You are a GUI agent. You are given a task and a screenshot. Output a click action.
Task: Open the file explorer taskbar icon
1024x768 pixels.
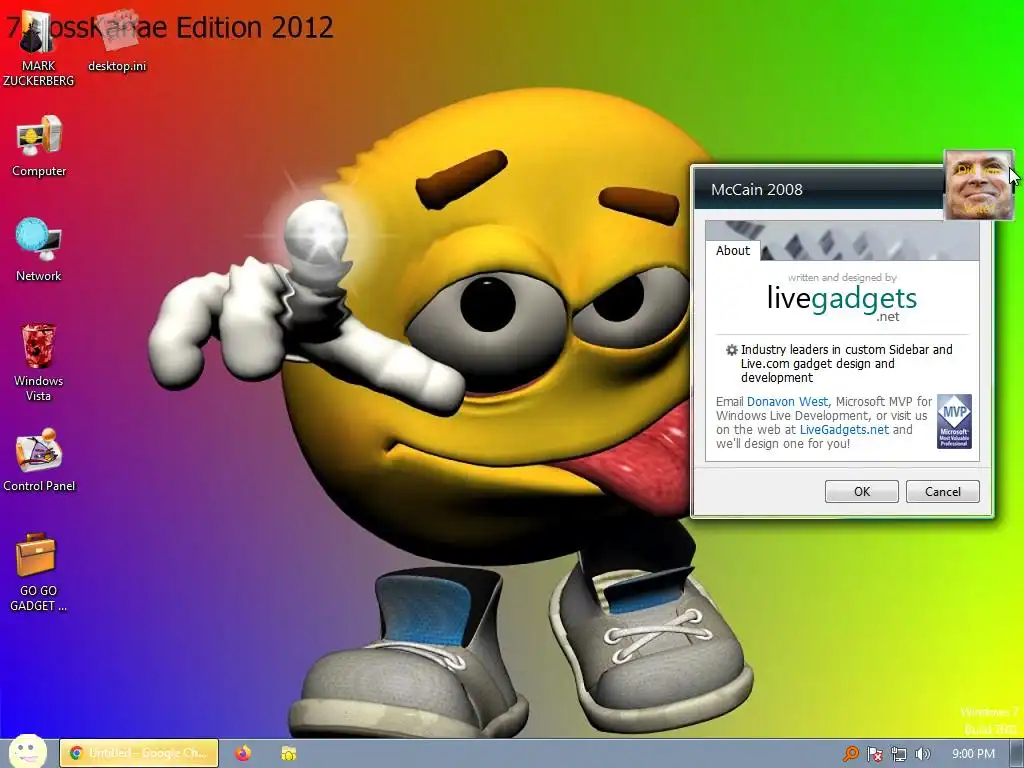pyautogui.click(x=289, y=753)
